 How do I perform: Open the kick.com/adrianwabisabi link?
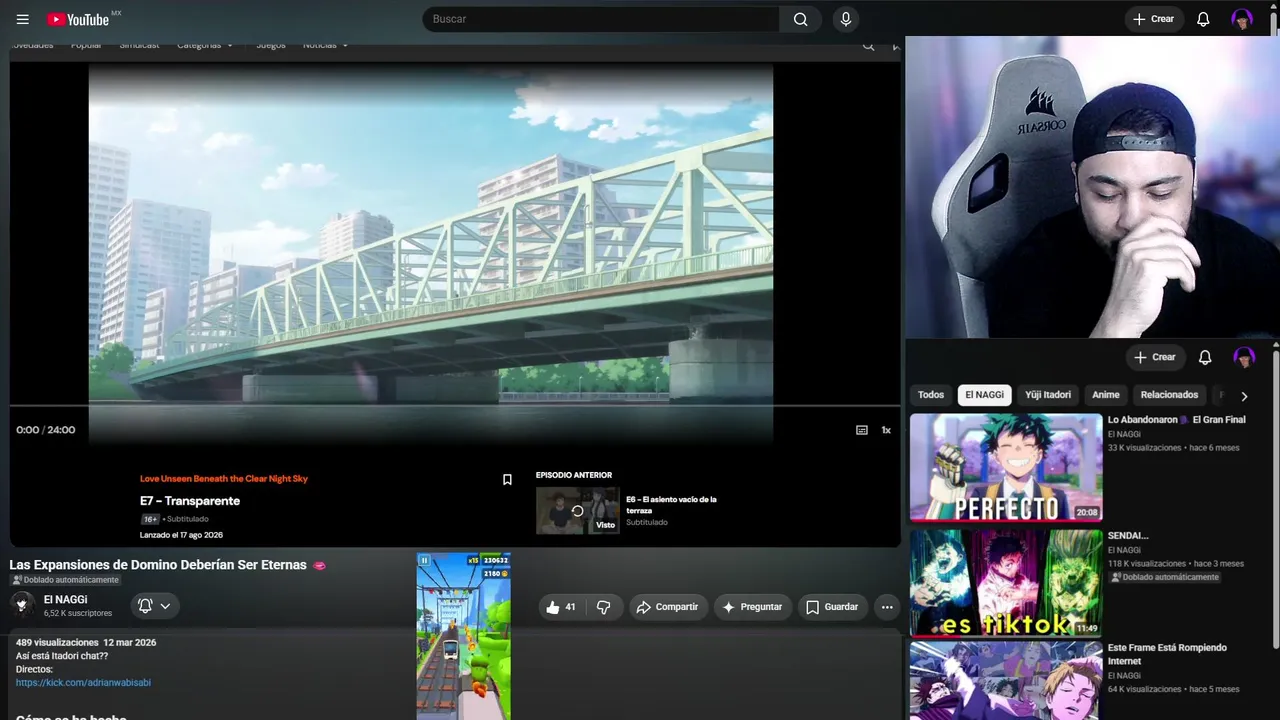pyautogui.click(x=83, y=683)
